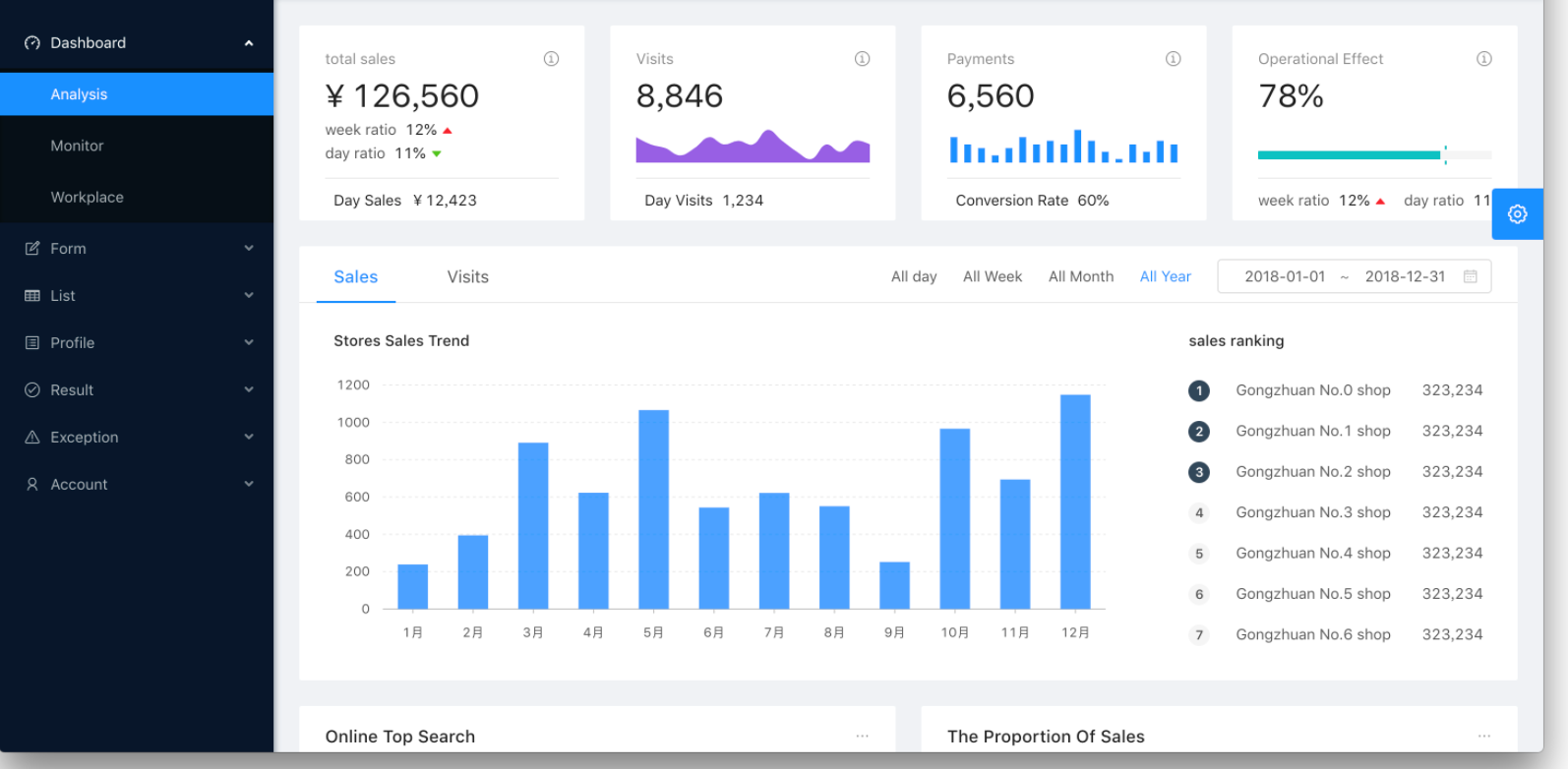1568x769 pixels.
Task: Open the info icon on Visits card
Action: pos(863,59)
